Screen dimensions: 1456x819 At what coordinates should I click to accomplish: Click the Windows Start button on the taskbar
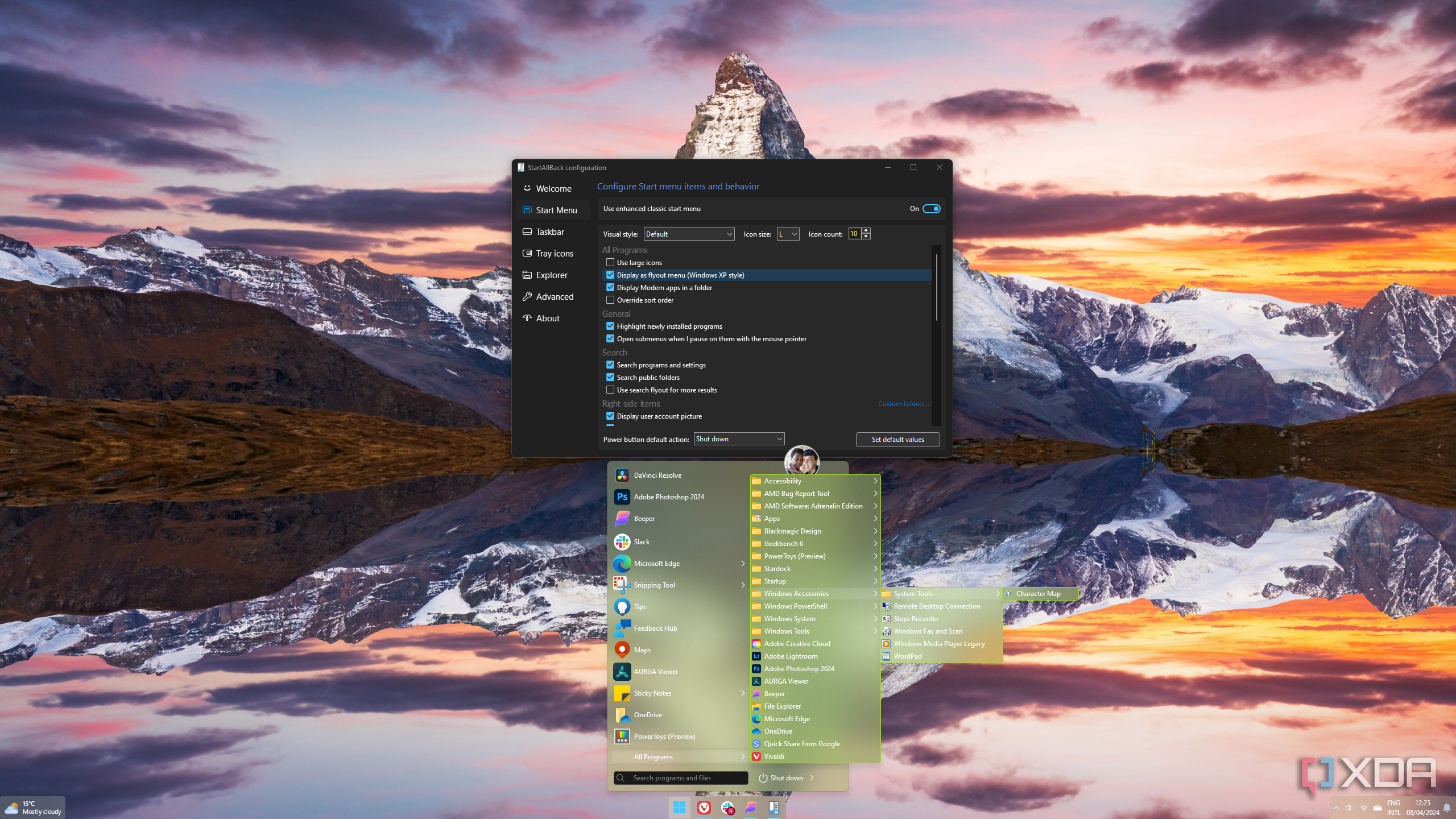point(679,808)
